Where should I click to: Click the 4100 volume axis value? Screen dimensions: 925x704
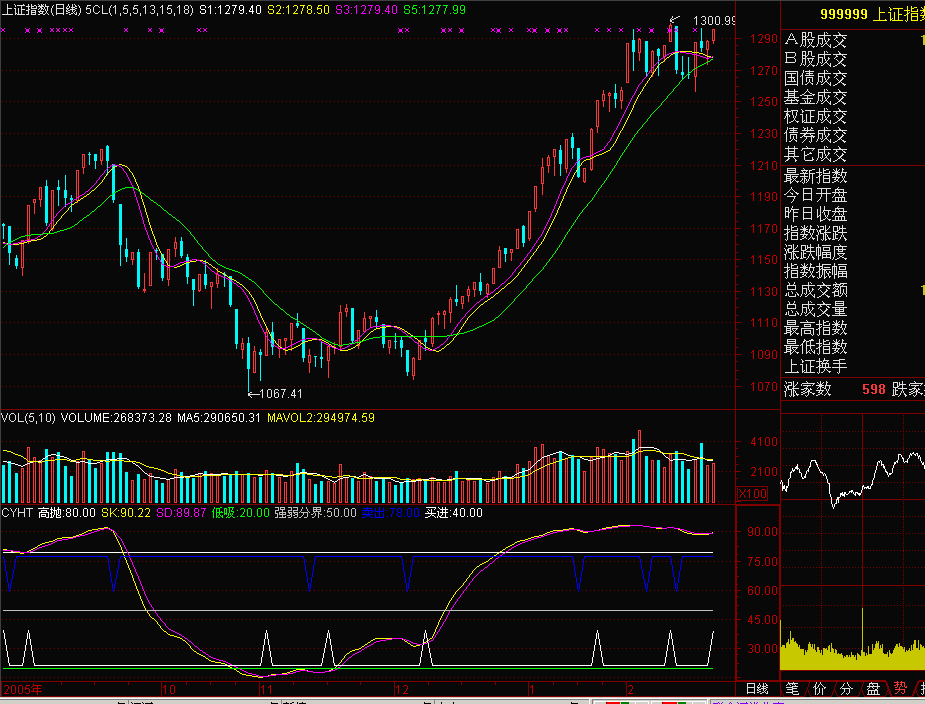click(764, 441)
